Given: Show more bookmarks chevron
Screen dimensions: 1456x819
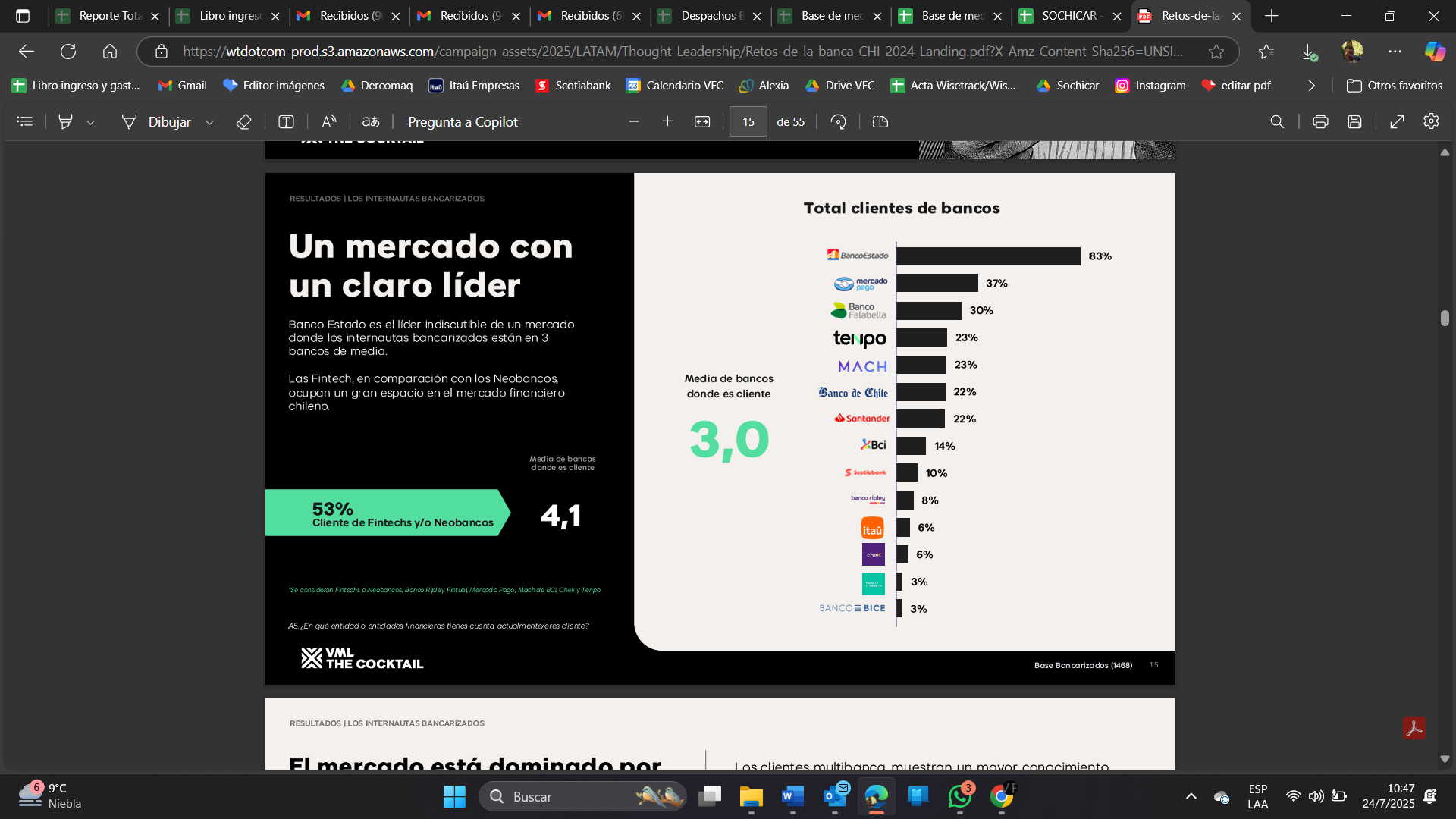Looking at the screenshot, I should tap(1312, 86).
